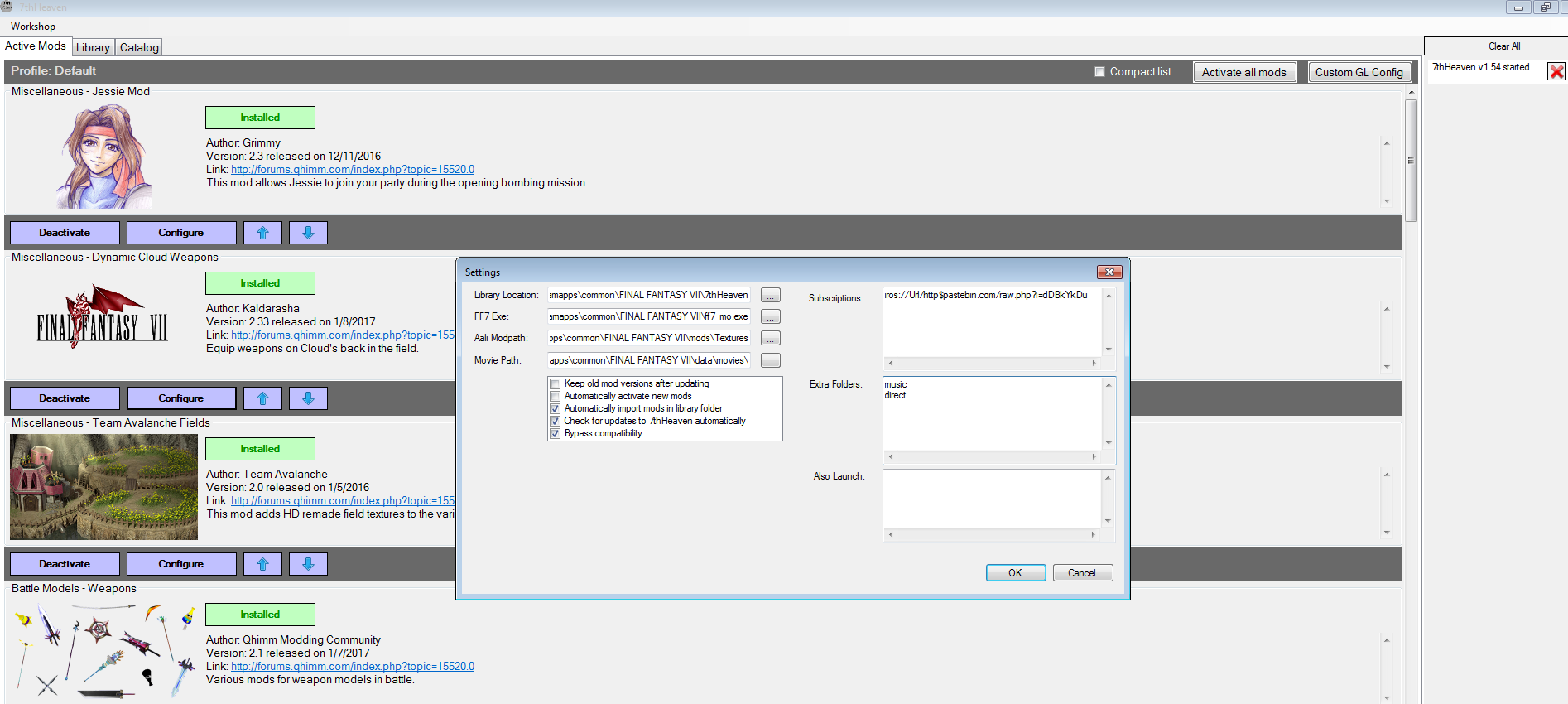Viewport: 1568px width, 704px height.
Task: Toggle the Compact list checkbox
Action: click(x=1099, y=72)
